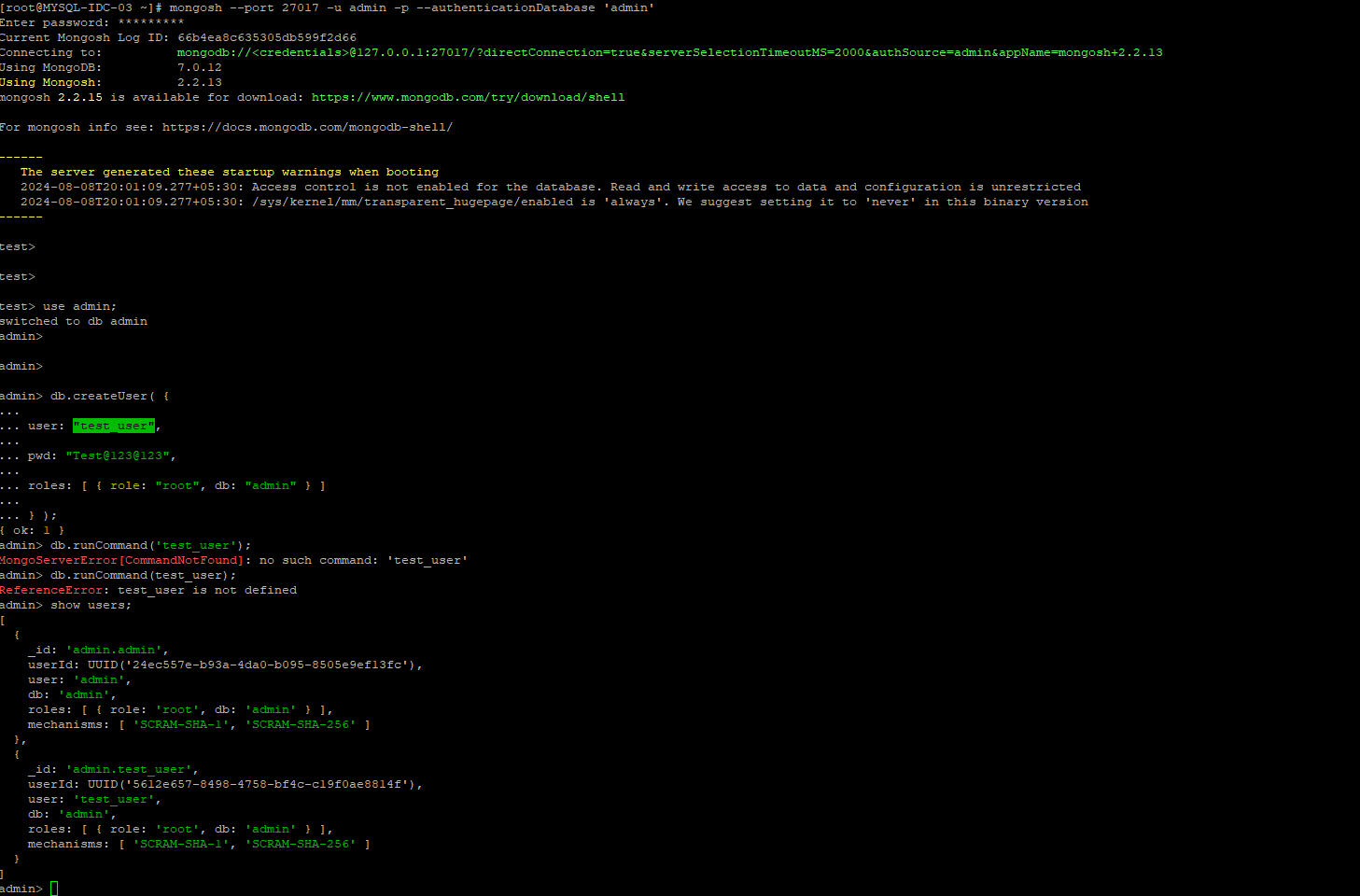The width and height of the screenshot is (1360, 896).
Task: Click the mongodb:// connection string
Action: [x=669, y=52]
